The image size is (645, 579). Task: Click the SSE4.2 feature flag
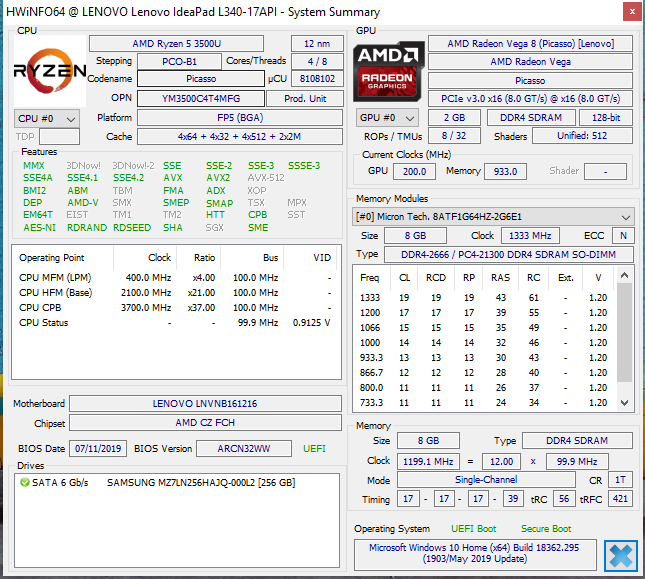tap(128, 178)
